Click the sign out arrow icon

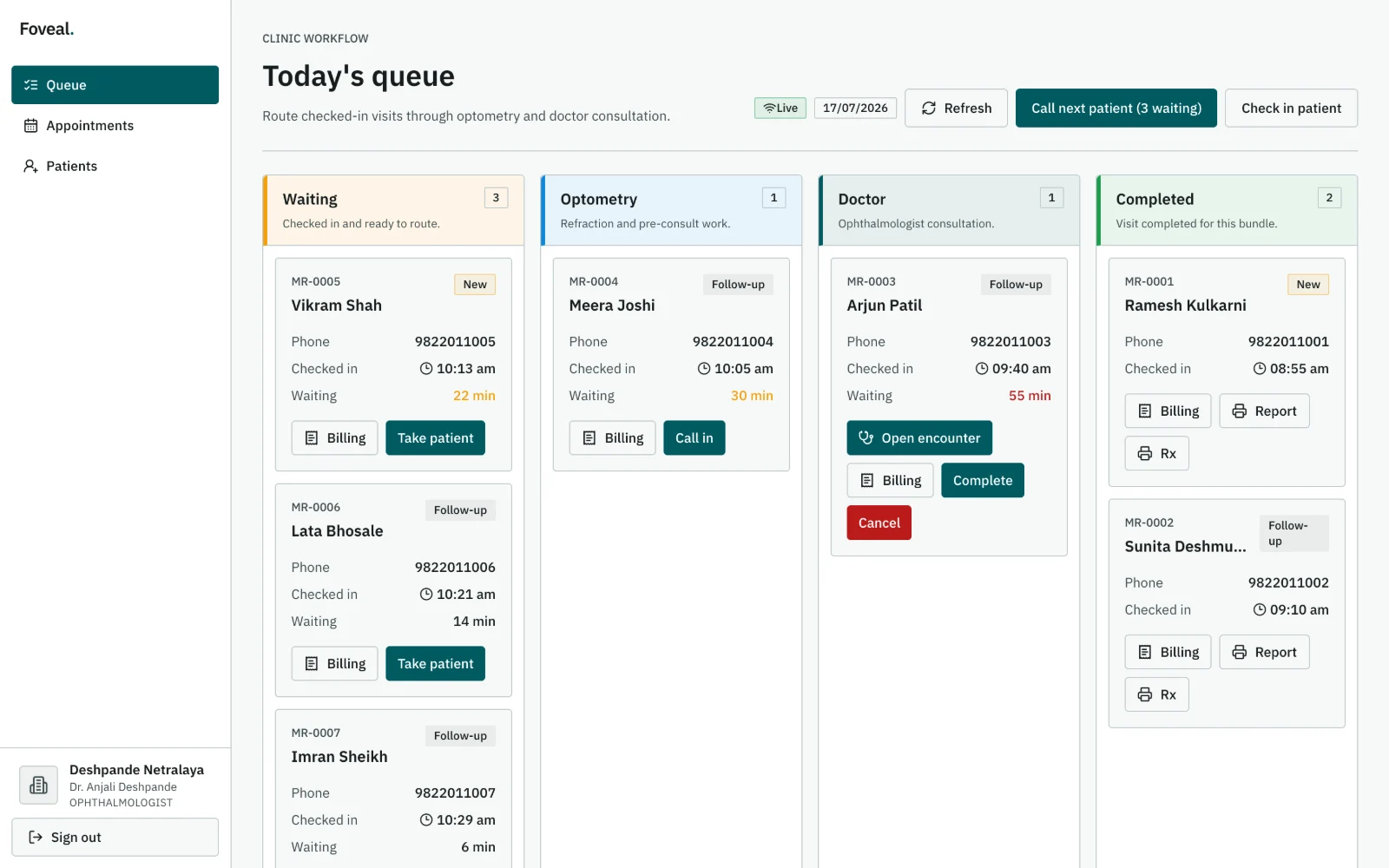pos(36,838)
